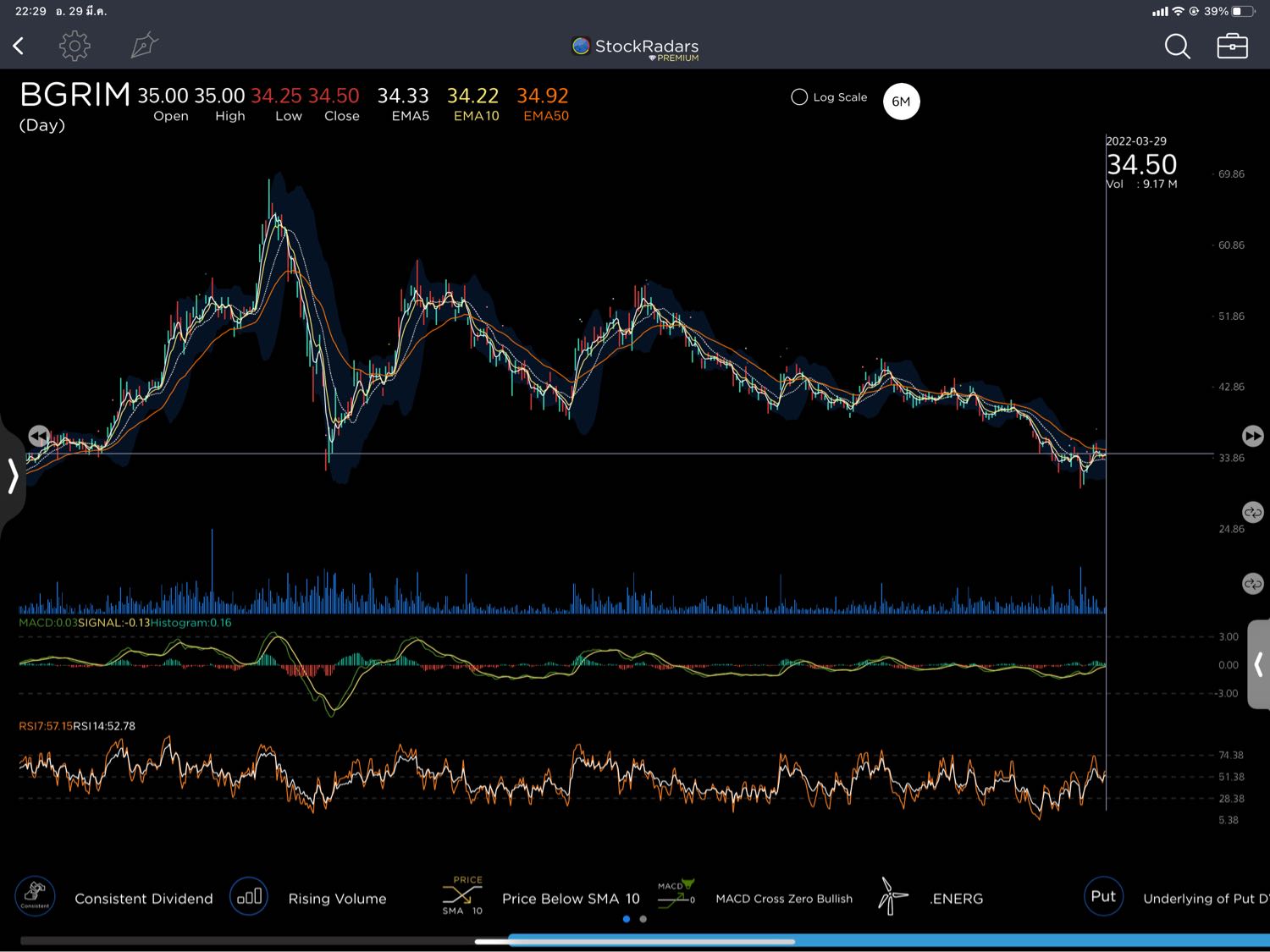Viewport: 1270px width, 952px height.
Task: Open the .ENERG sector label
Action: tap(957, 899)
